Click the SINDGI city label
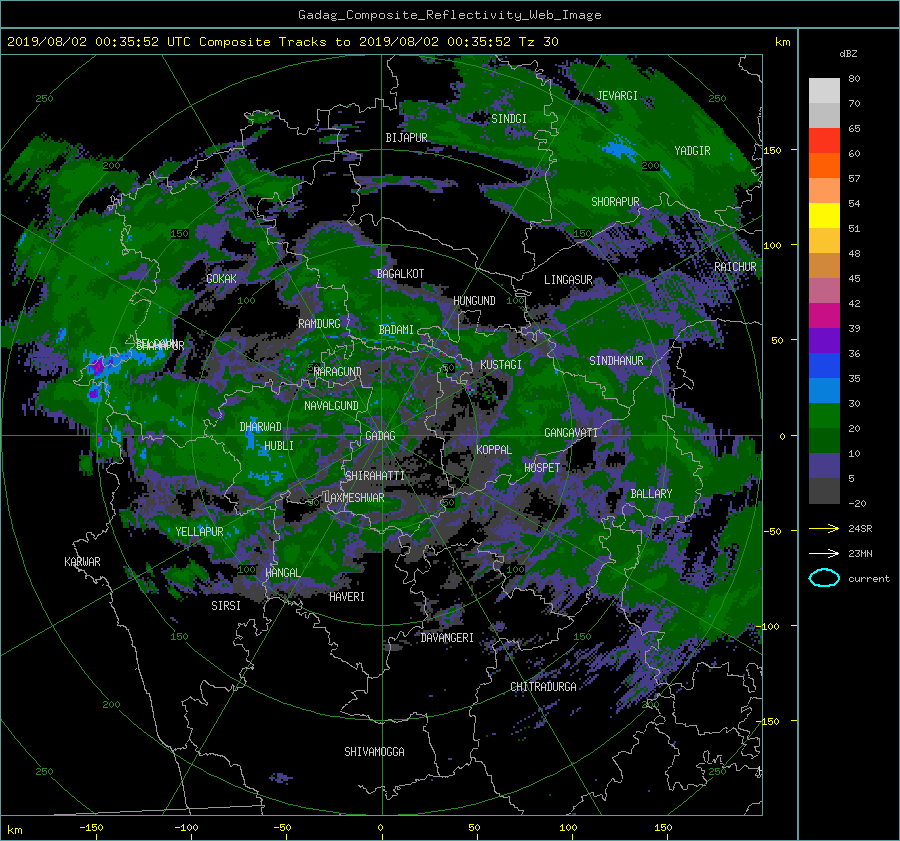This screenshot has width=900, height=841. click(x=509, y=118)
